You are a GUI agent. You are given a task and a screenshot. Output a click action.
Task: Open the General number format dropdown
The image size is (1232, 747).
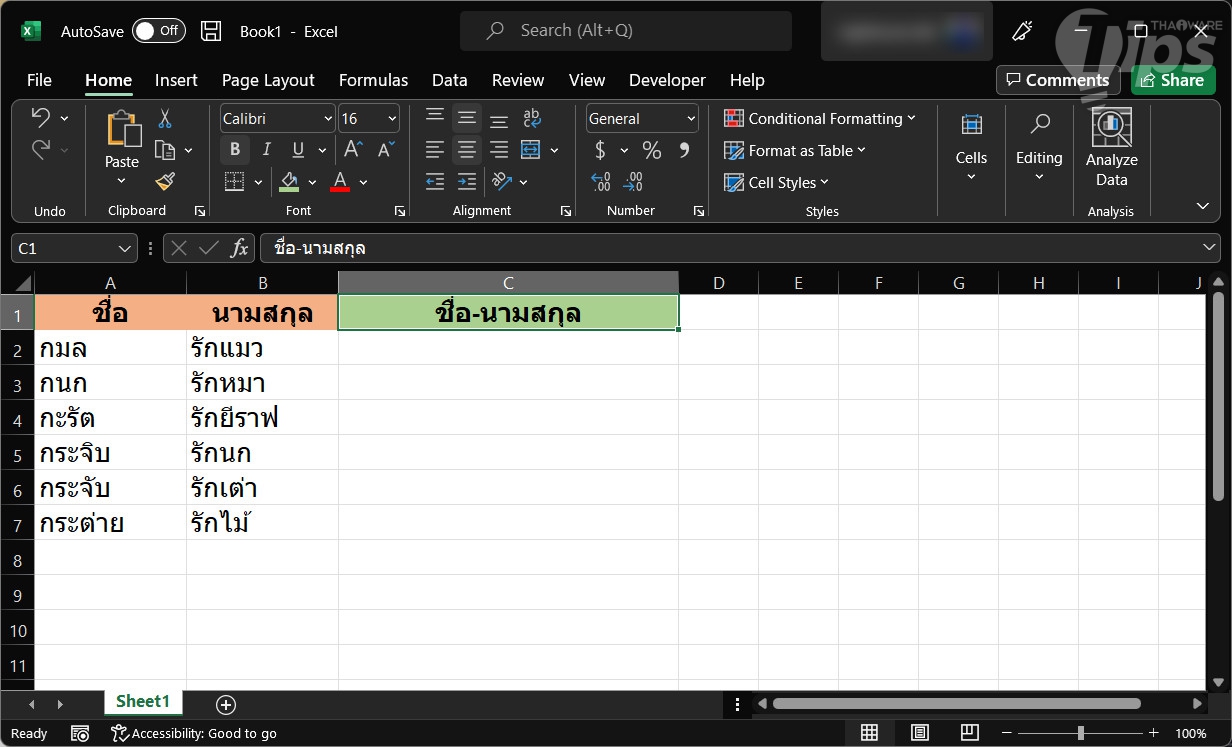click(x=691, y=119)
